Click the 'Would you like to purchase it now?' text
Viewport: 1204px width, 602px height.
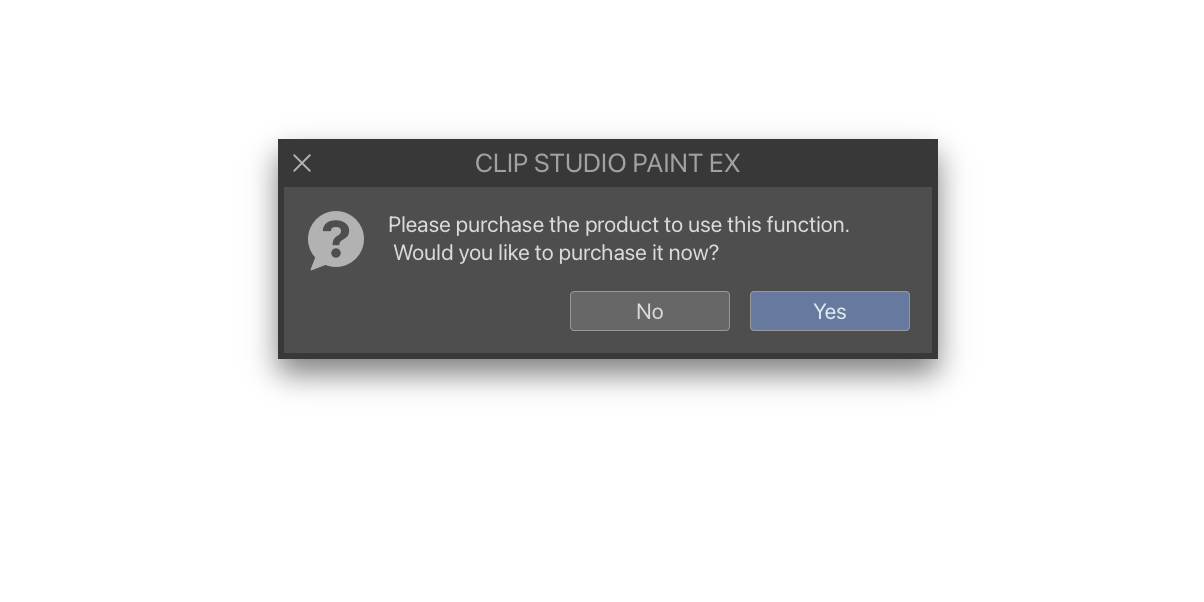(x=556, y=253)
